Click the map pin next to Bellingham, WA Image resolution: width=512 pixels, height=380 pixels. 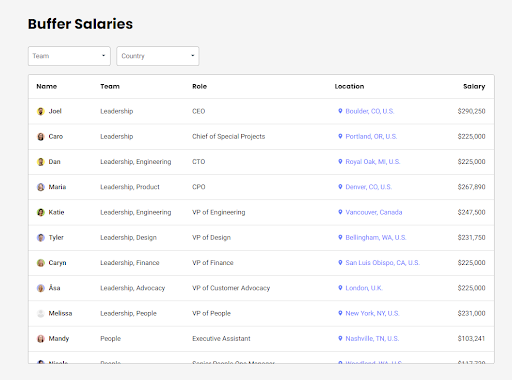click(x=340, y=237)
